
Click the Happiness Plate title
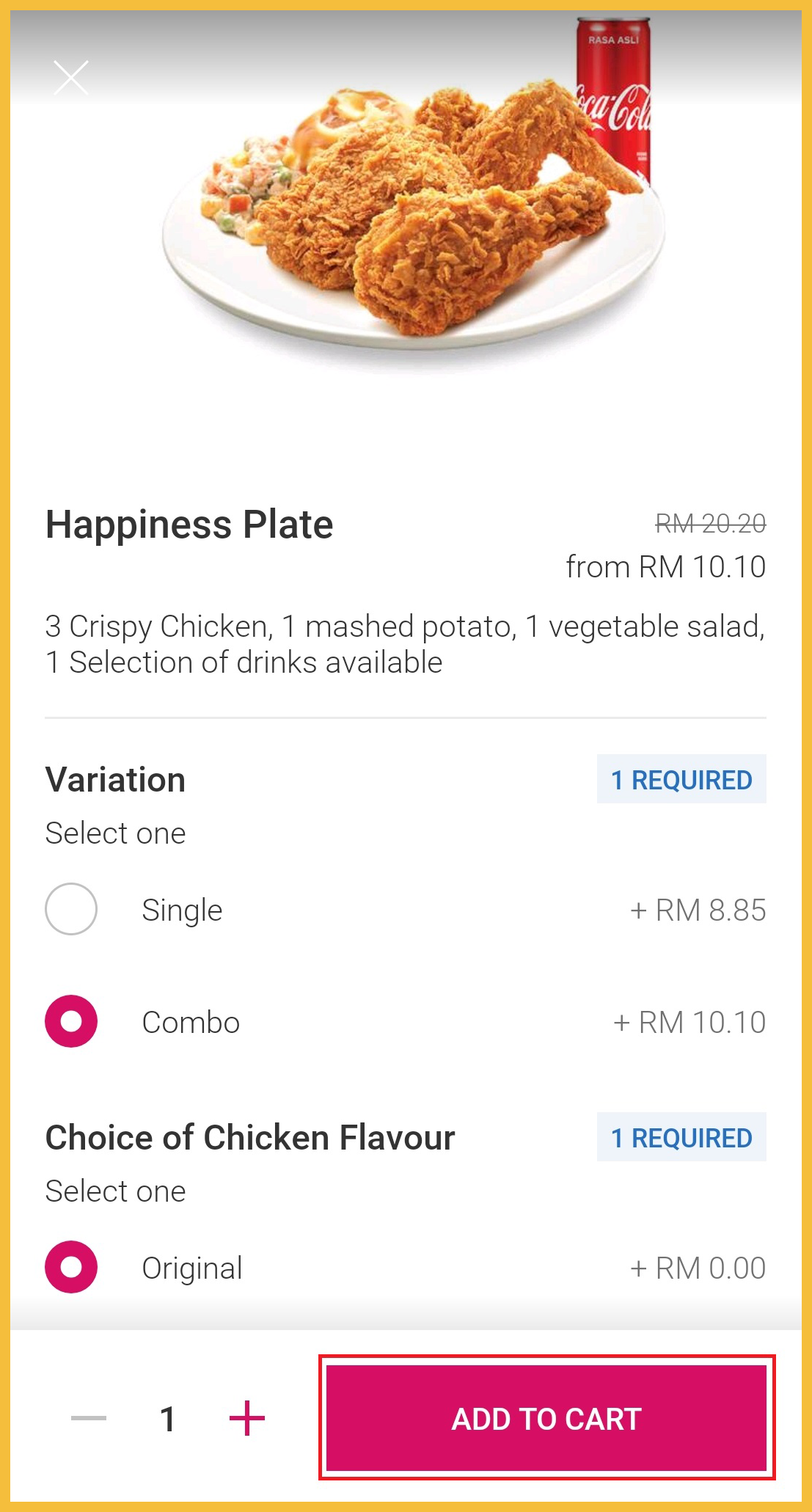point(189,525)
